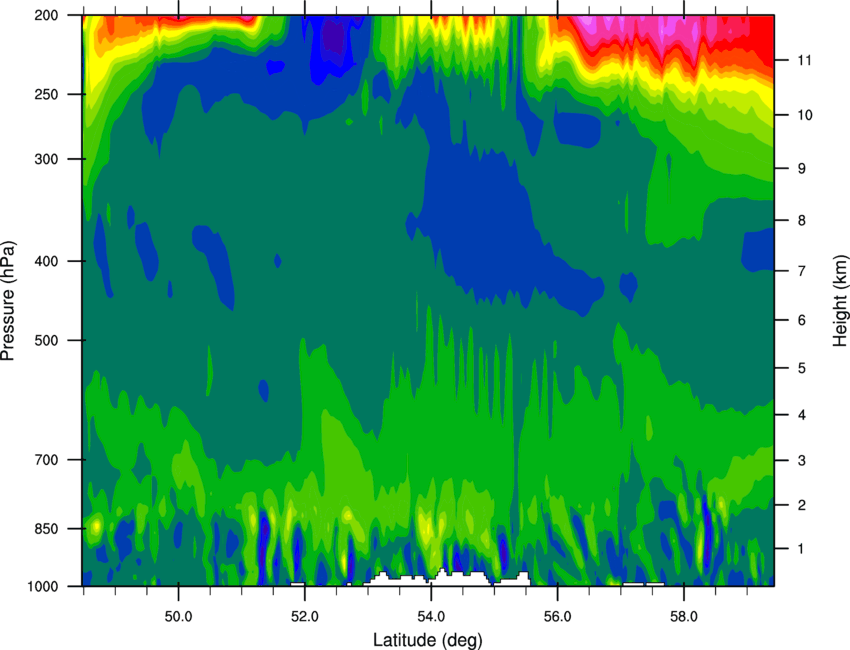The width and height of the screenshot is (850, 650).
Task: Click the 54.0 latitude tick label
Action: 431,617
